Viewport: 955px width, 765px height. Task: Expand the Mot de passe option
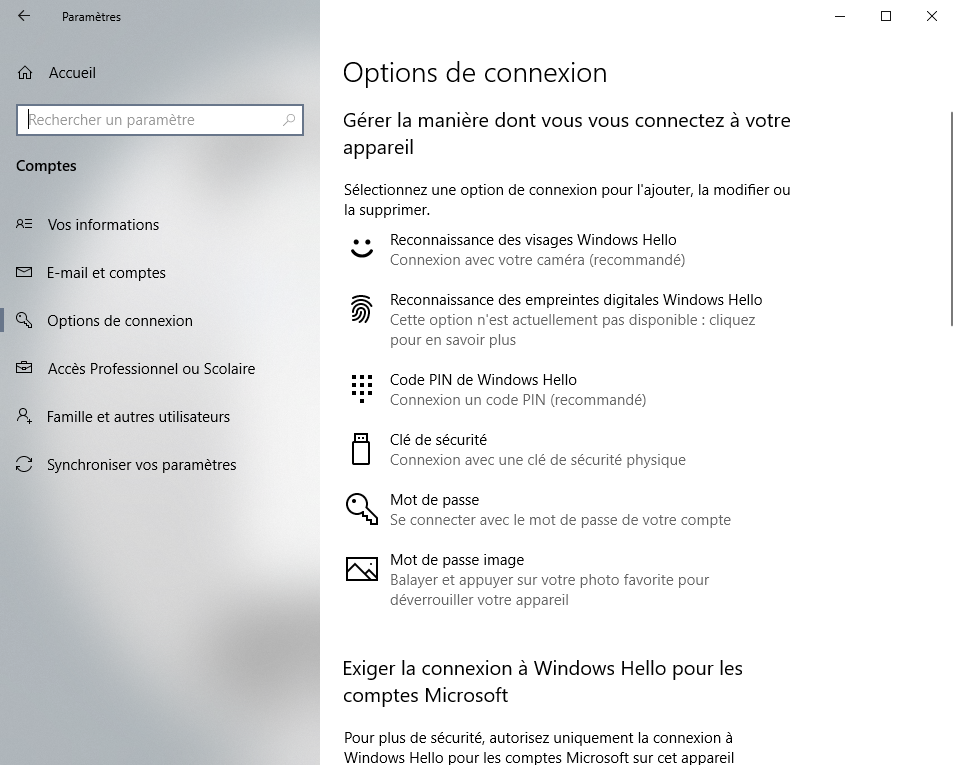566,510
